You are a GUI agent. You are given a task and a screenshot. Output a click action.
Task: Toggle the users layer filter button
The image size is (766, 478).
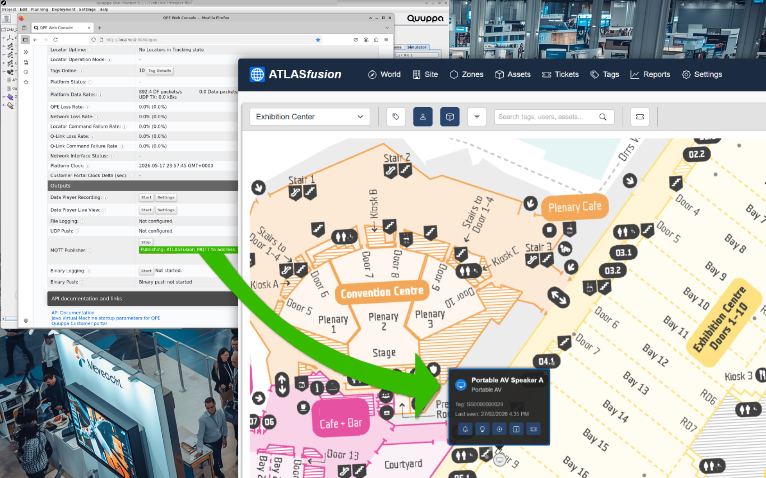[423, 117]
